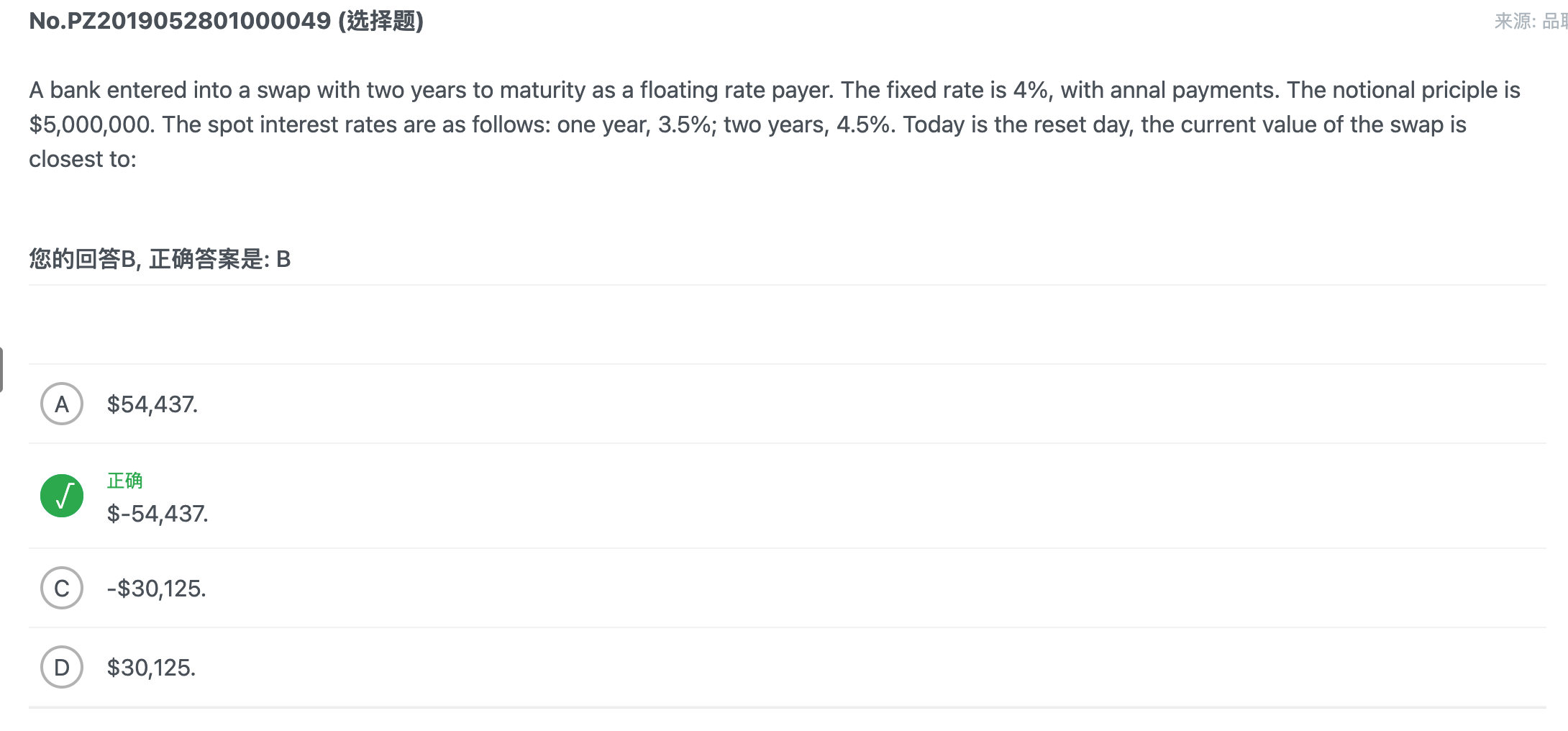Select option A radio circle
The height and width of the screenshot is (731, 1568).
(62, 404)
